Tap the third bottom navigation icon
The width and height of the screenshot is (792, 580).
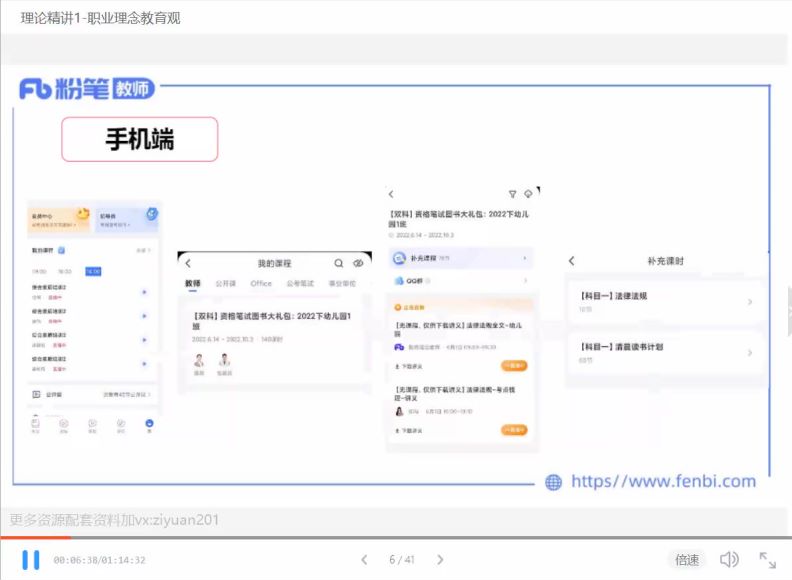92,425
